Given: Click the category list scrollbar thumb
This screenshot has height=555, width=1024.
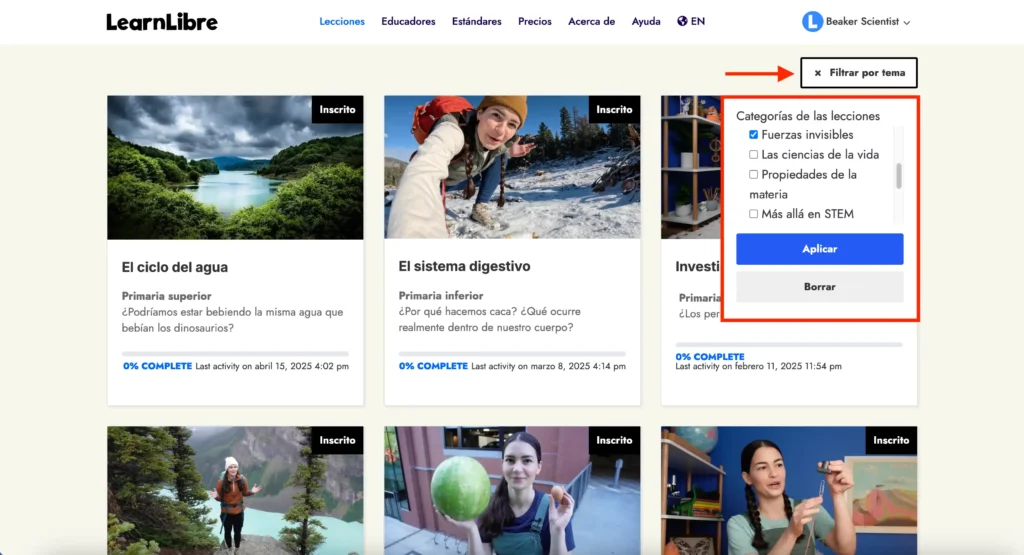Looking at the screenshot, I should click(x=899, y=176).
